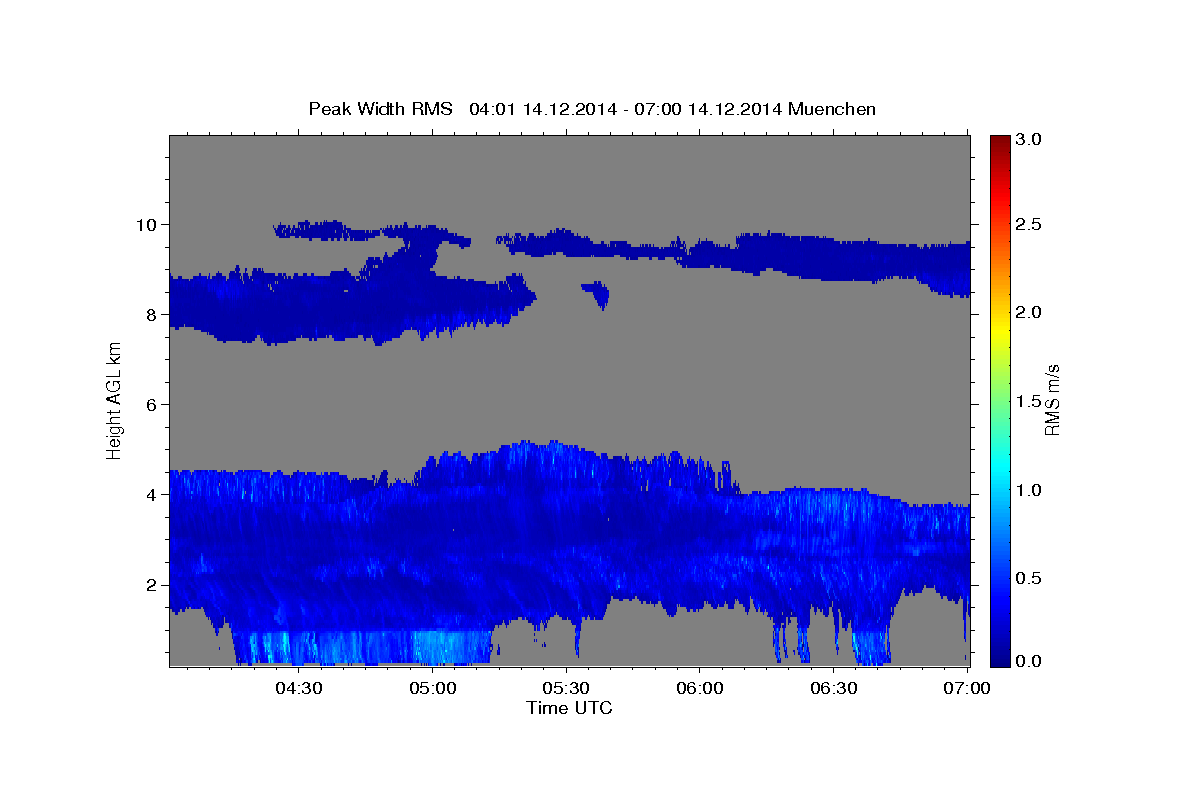
Task: Click the plot title 'Peak Width RMS'
Action: click(381, 108)
